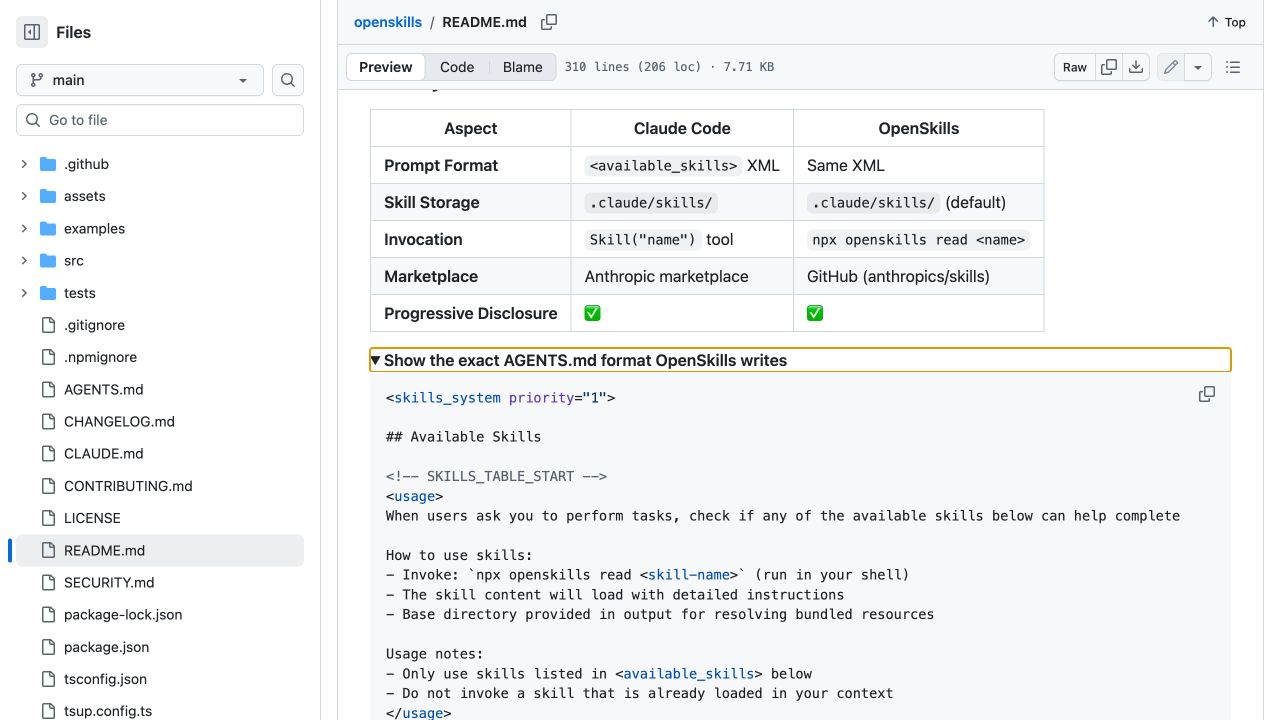Click the Progressive Disclosure row label
This screenshot has width=1280, height=720.
471,313
